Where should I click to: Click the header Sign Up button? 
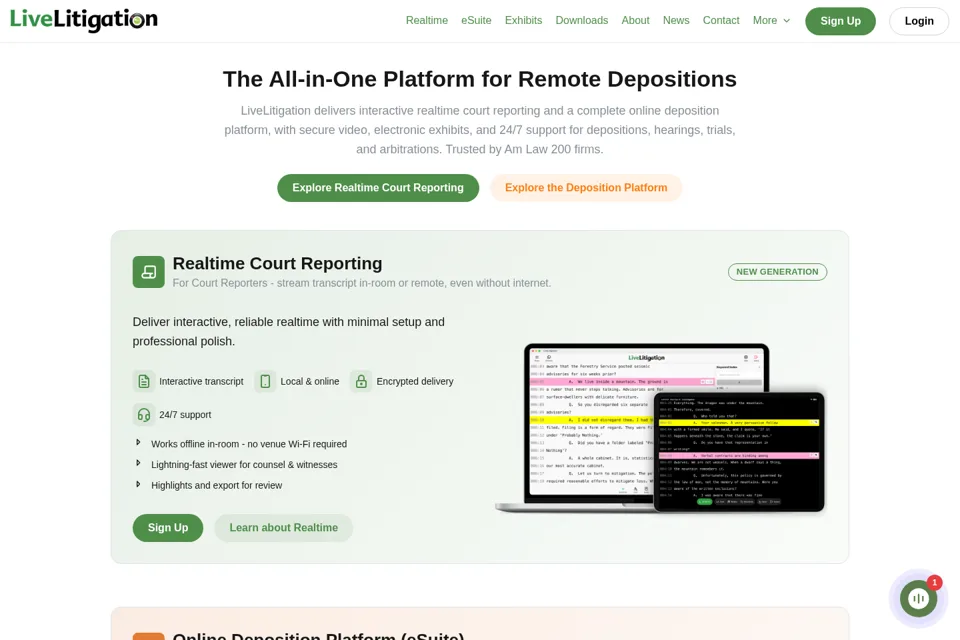[840, 21]
